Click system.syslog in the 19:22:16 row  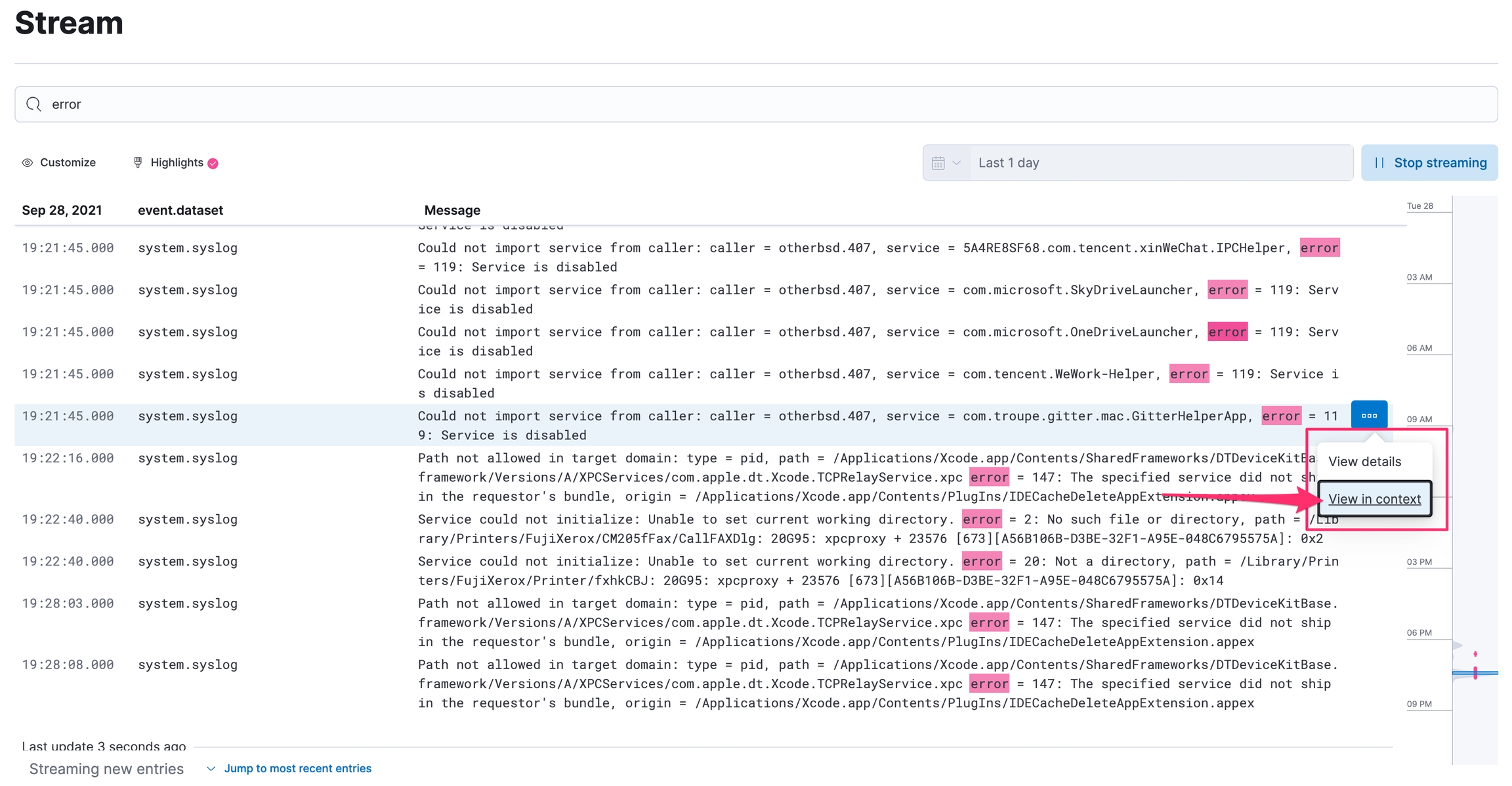(x=188, y=458)
